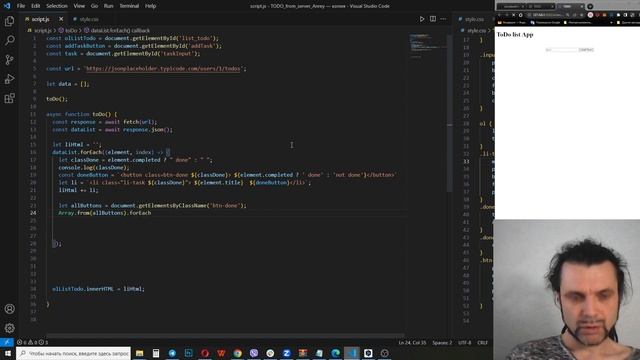The image size is (640, 360).
Task: Click the Windows taskbar search box
Action: (73, 353)
